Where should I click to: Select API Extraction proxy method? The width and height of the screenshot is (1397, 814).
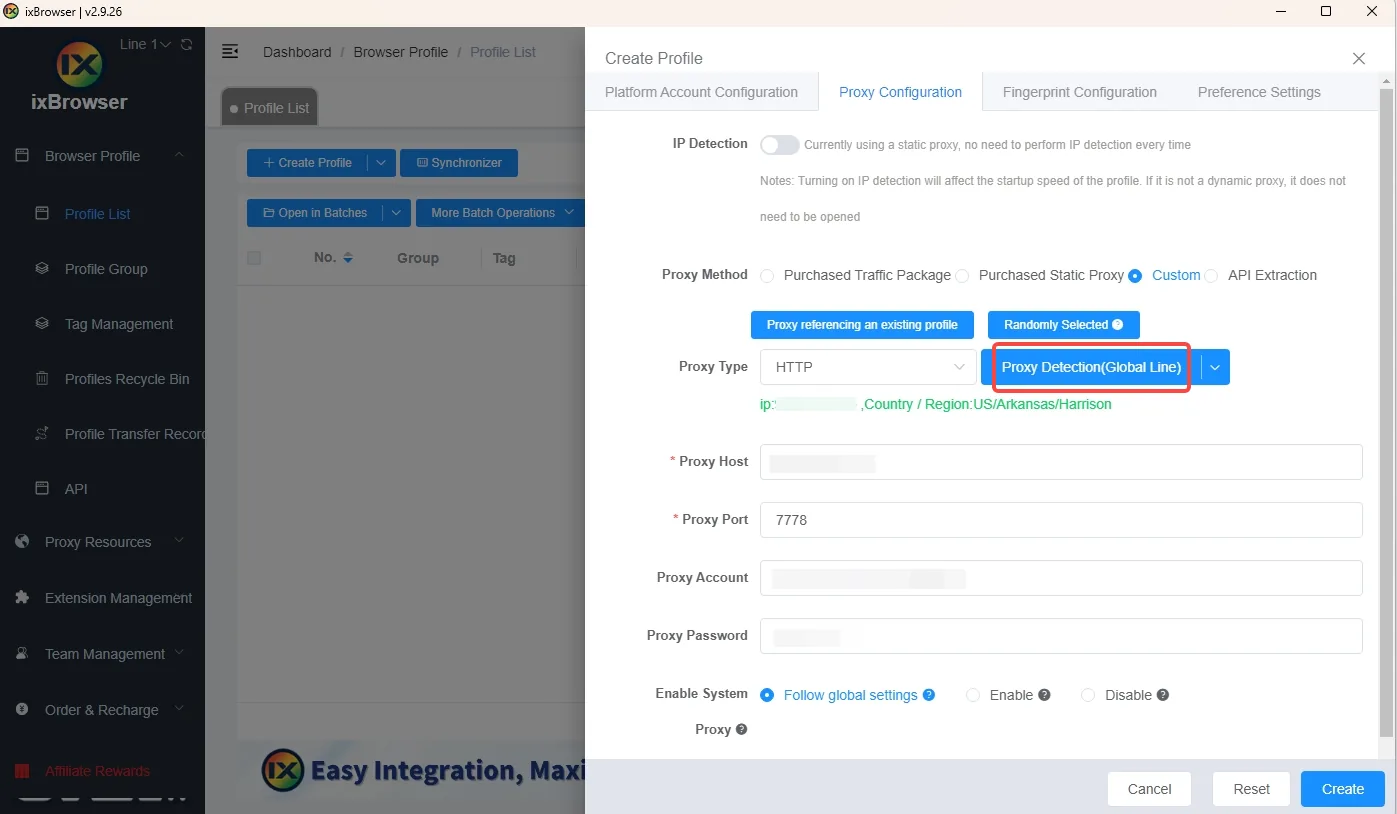(1211, 276)
